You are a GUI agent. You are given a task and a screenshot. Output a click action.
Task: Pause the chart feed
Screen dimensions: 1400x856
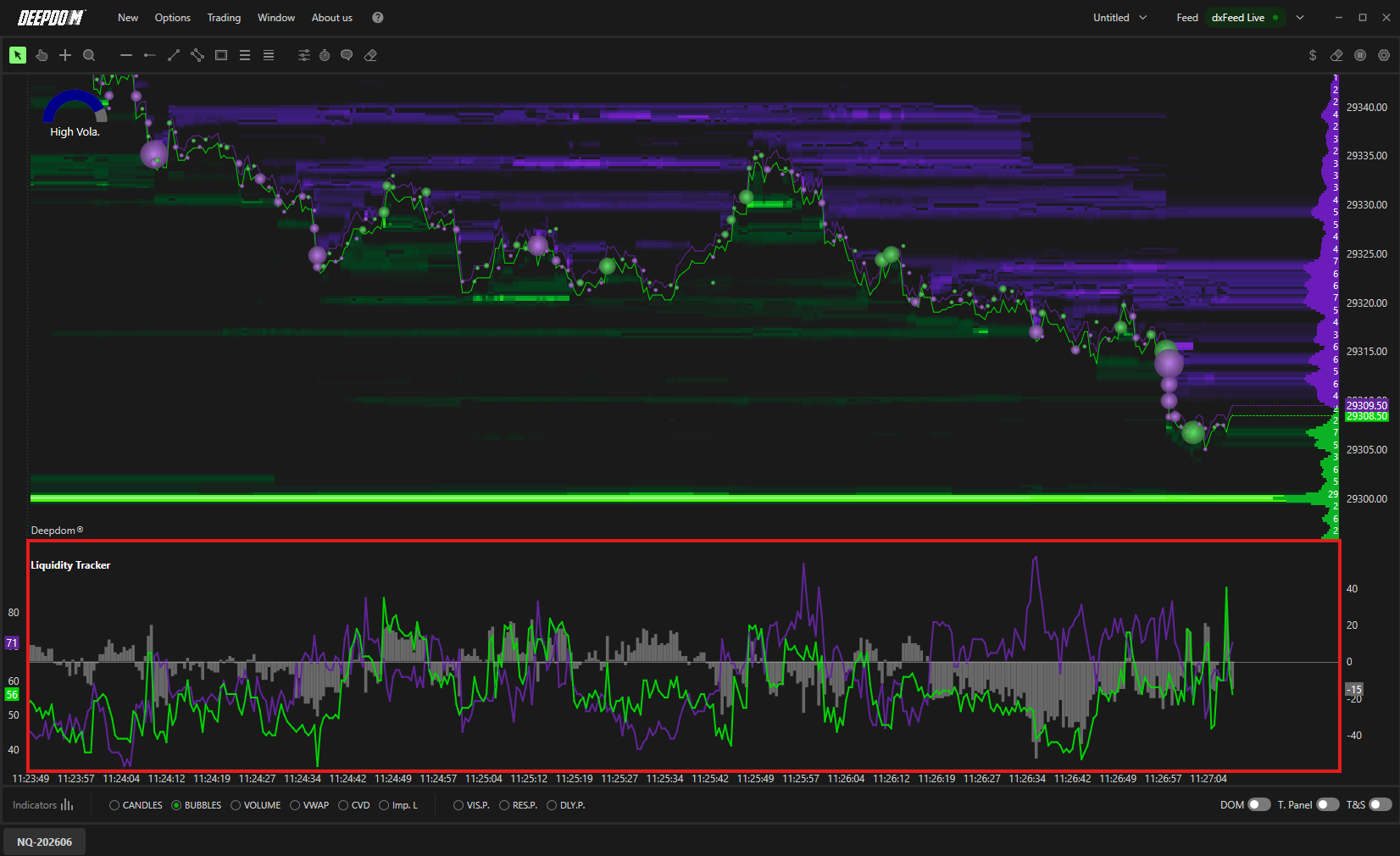click(1360, 55)
